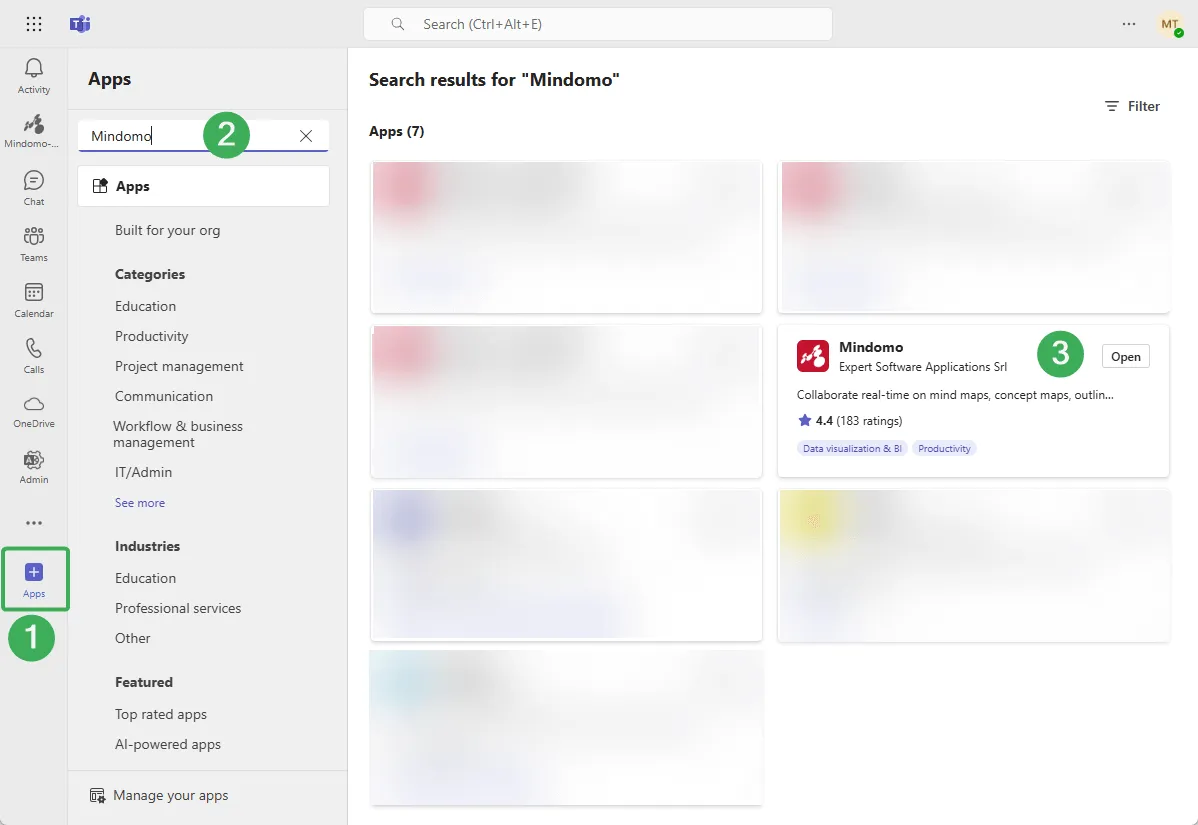
Task: Open the app launcher grid icon
Action: tap(34, 24)
